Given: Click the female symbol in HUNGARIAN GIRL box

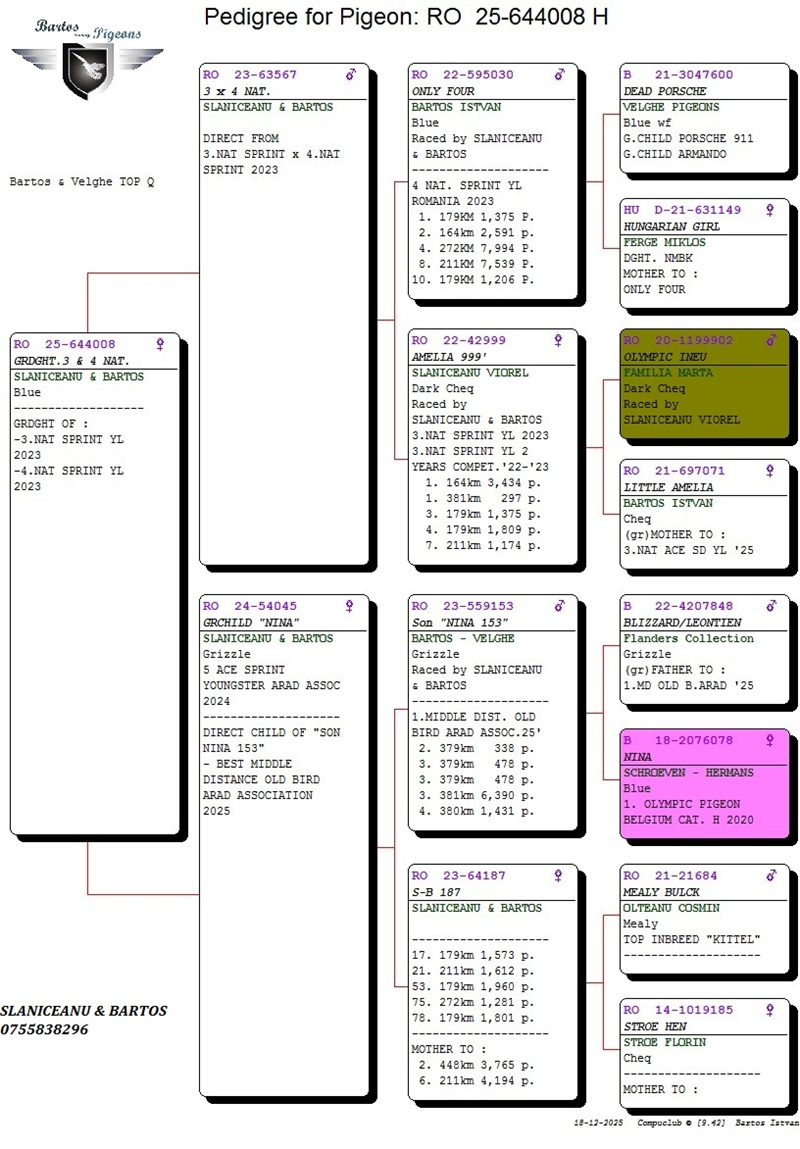Looking at the screenshot, I should tap(770, 211).
